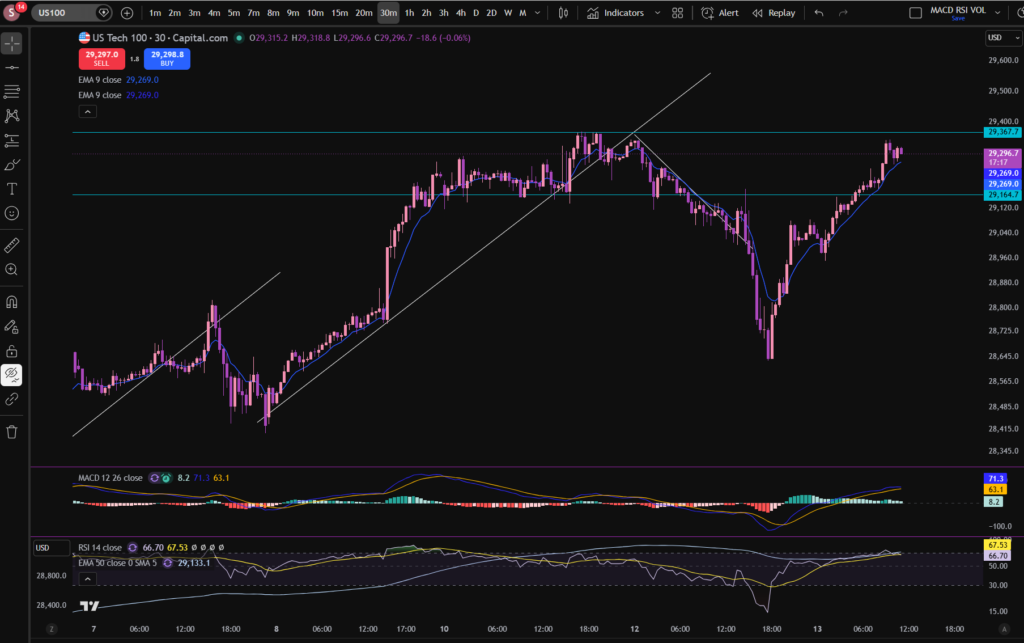Redo the last chart action
The width and height of the screenshot is (1024, 643).
(x=843, y=12)
